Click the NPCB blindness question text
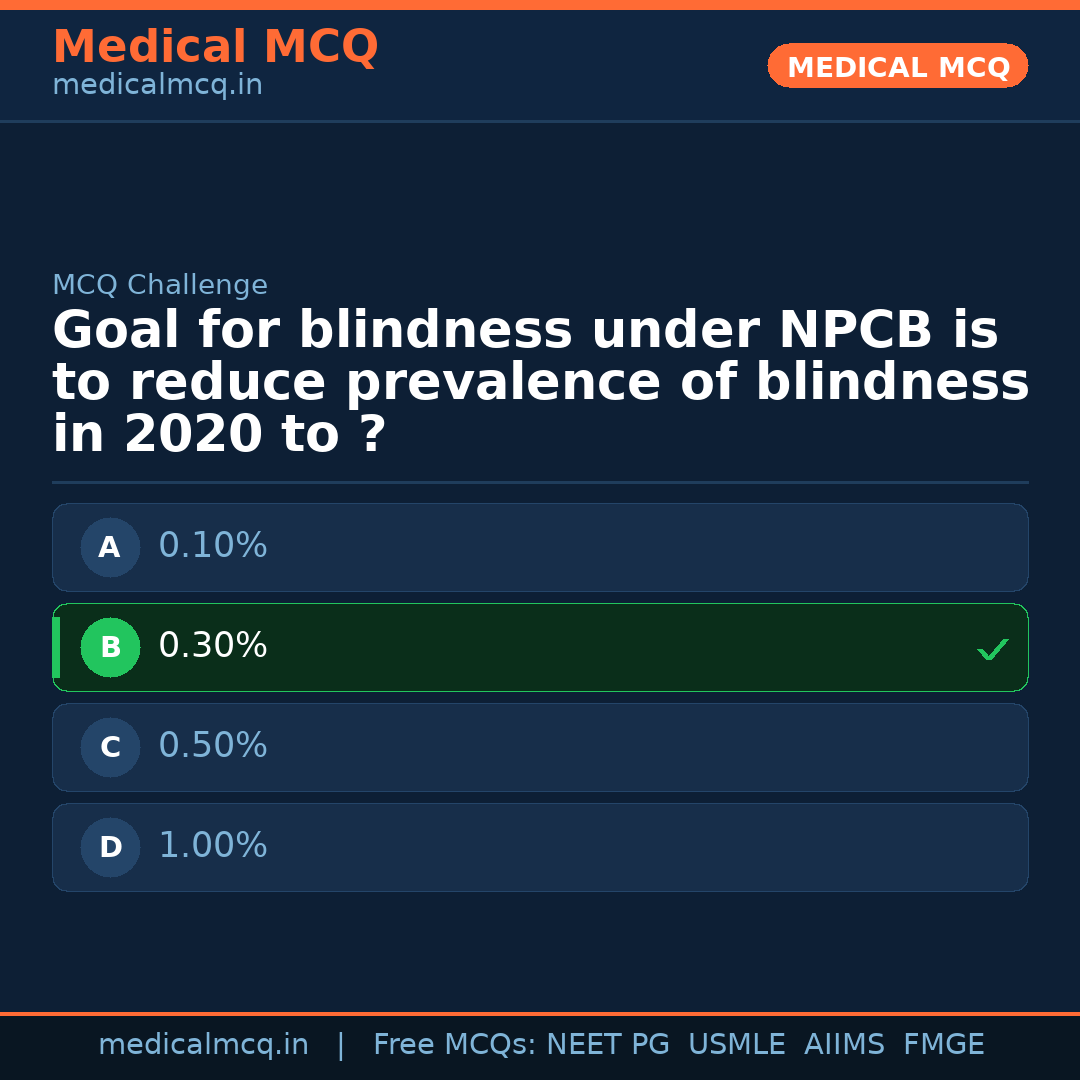Viewport: 1080px width, 1080px height. tap(540, 382)
